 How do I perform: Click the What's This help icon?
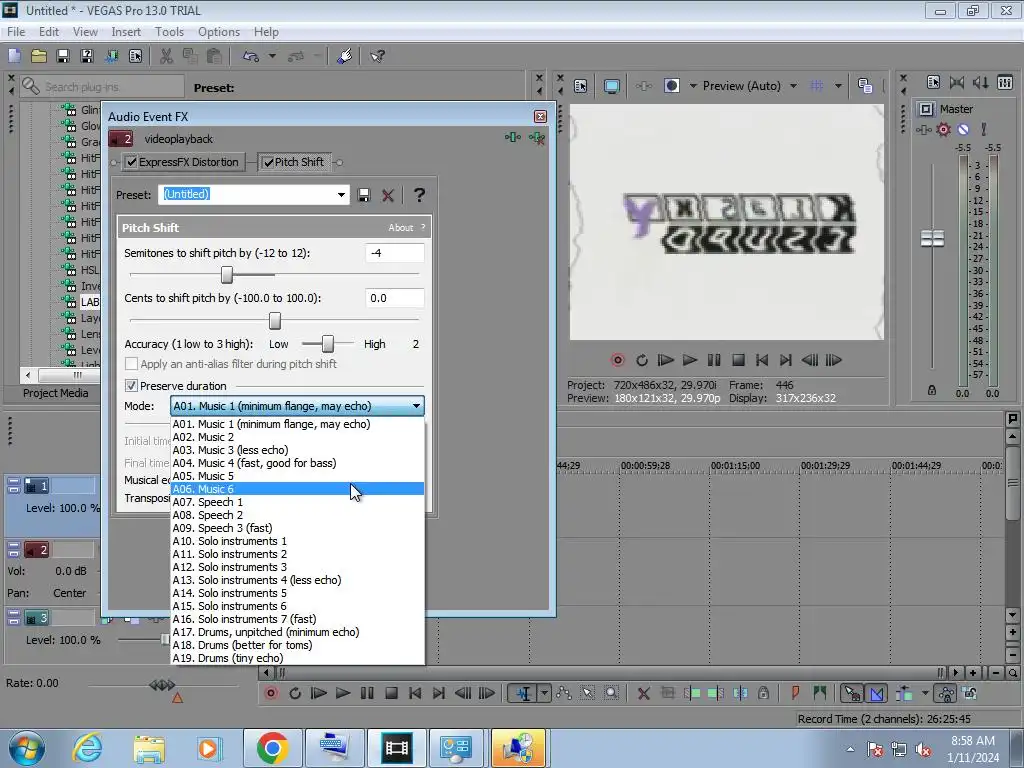pyautogui.click(x=377, y=56)
